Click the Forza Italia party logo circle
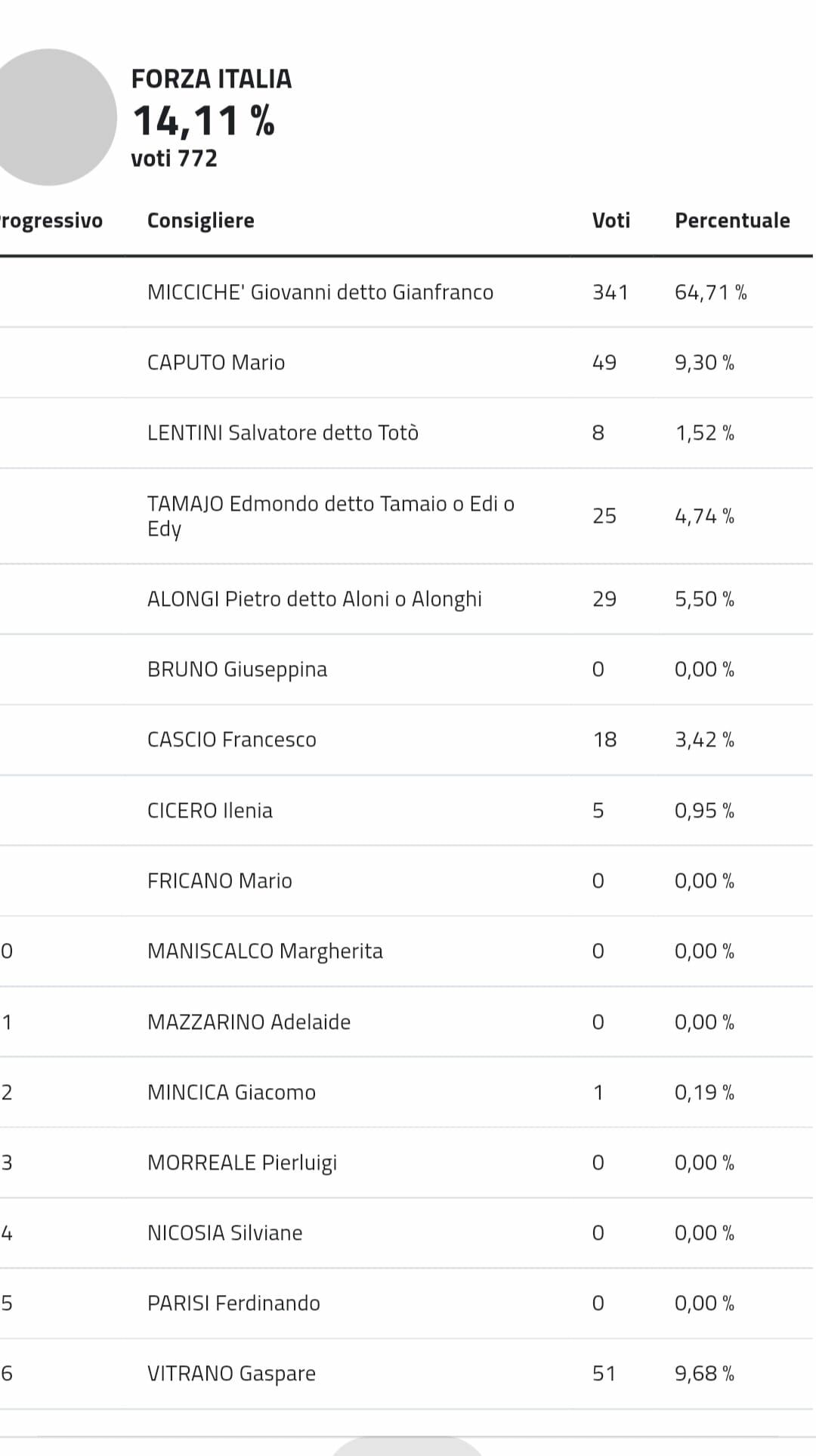816x1456 pixels. click(50, 117)
